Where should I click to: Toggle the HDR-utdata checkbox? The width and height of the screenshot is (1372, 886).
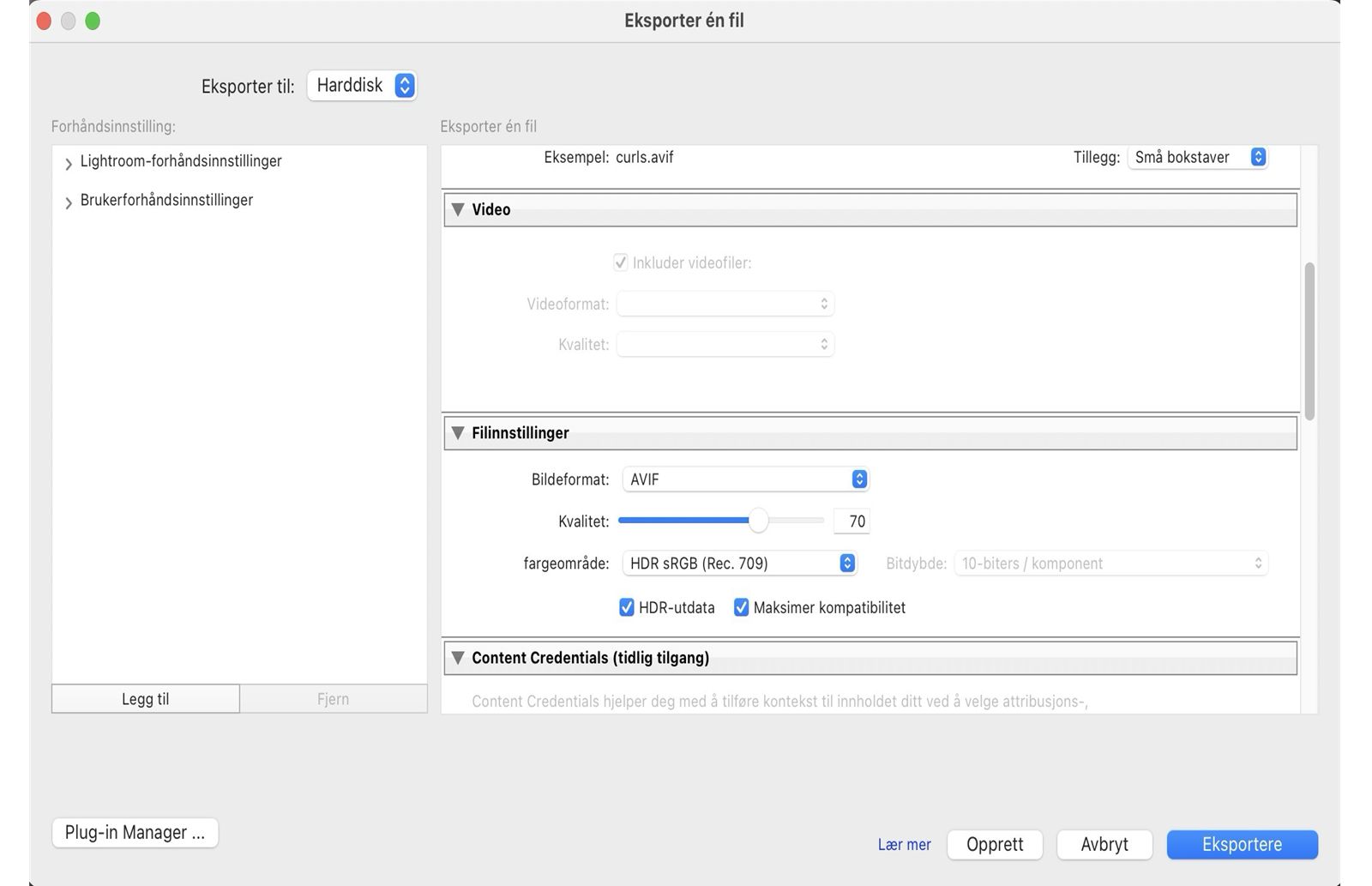pos(627,608)
